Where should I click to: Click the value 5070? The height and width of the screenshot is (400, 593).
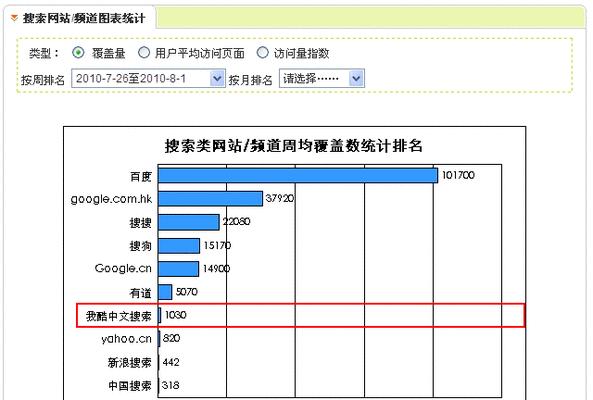(x=187, y=292)
